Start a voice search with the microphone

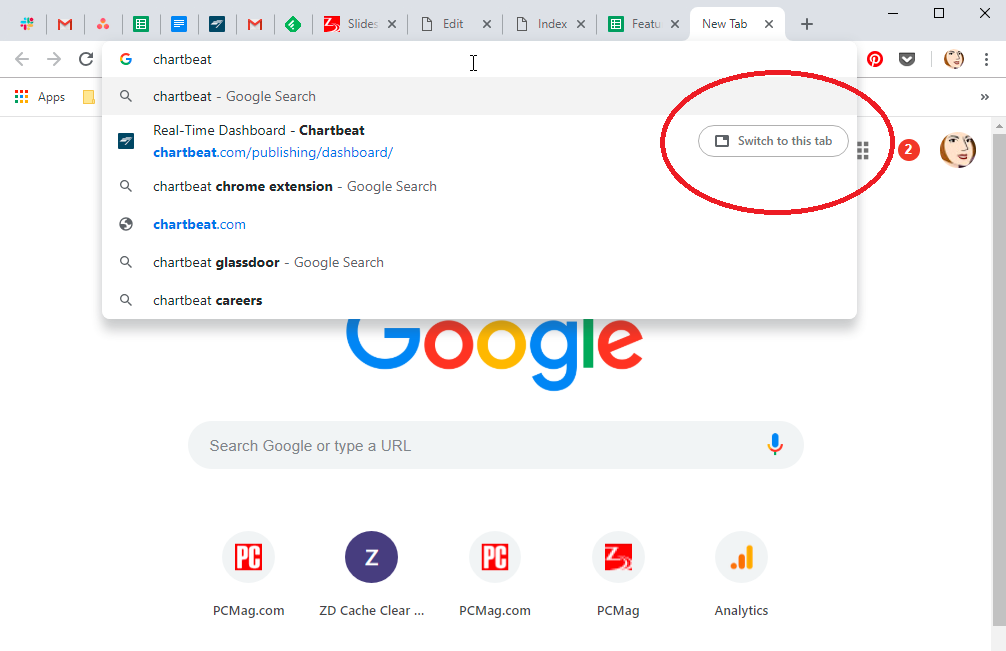[775, 444]
